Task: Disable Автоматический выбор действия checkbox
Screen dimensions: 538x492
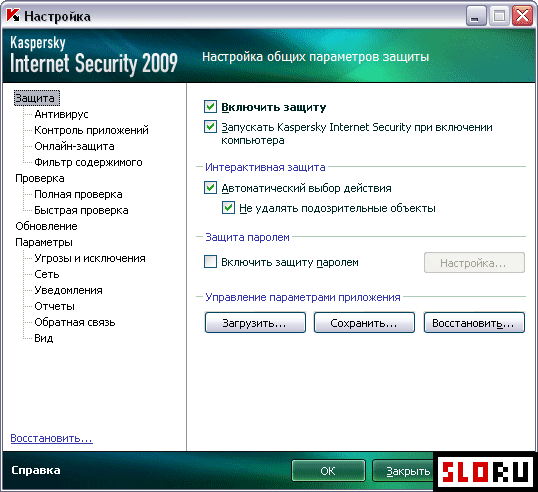Action: pos(210,188)
